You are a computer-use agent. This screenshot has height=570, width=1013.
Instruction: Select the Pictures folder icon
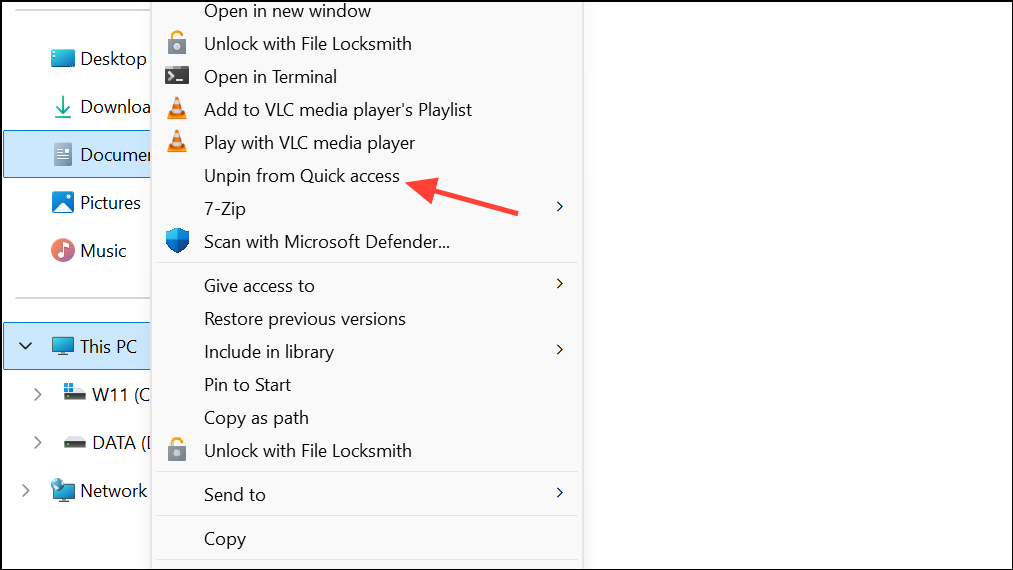tap(63, 202)
